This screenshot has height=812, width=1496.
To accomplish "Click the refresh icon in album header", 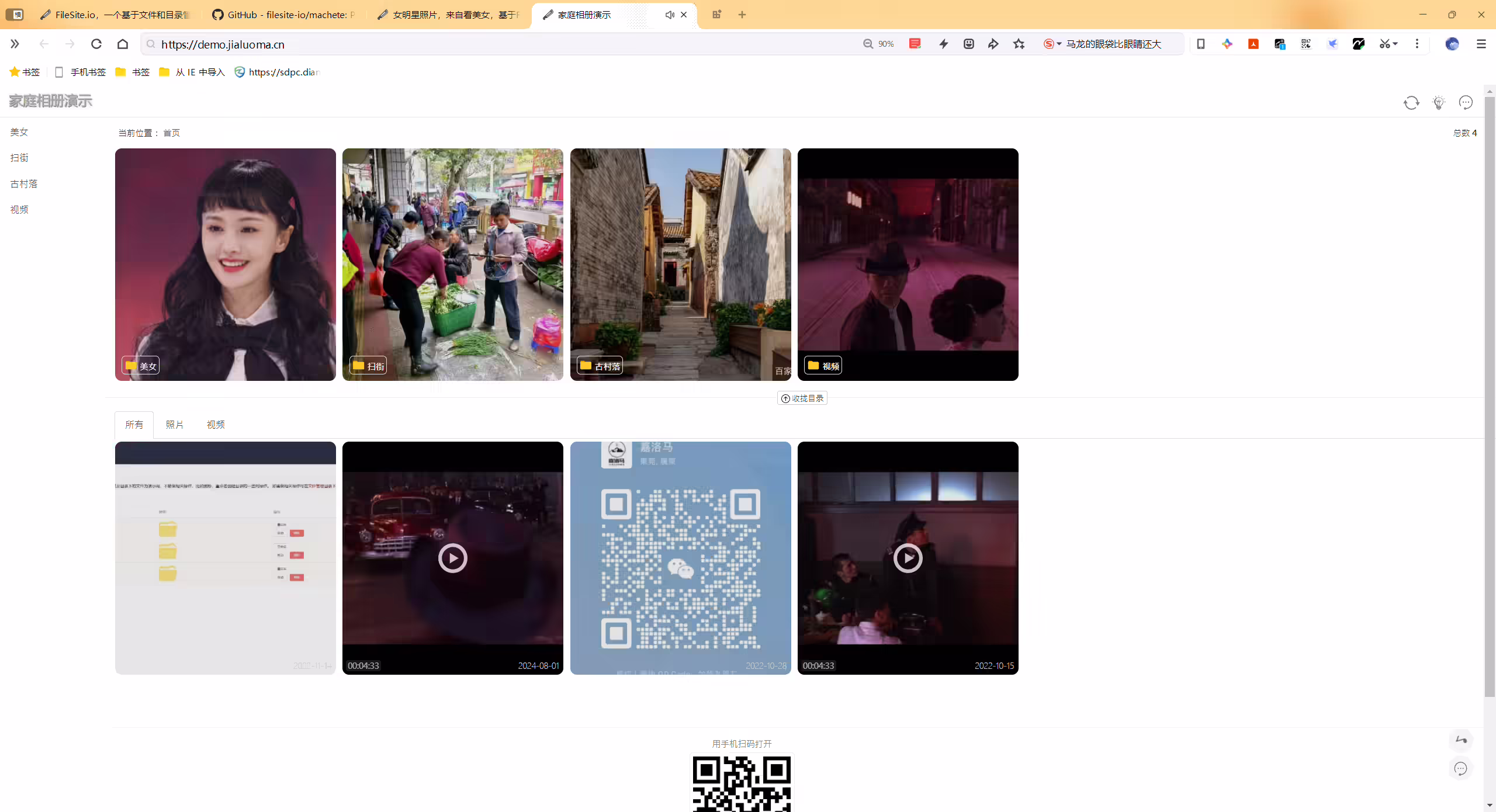I will click(x=1411, y=103).
